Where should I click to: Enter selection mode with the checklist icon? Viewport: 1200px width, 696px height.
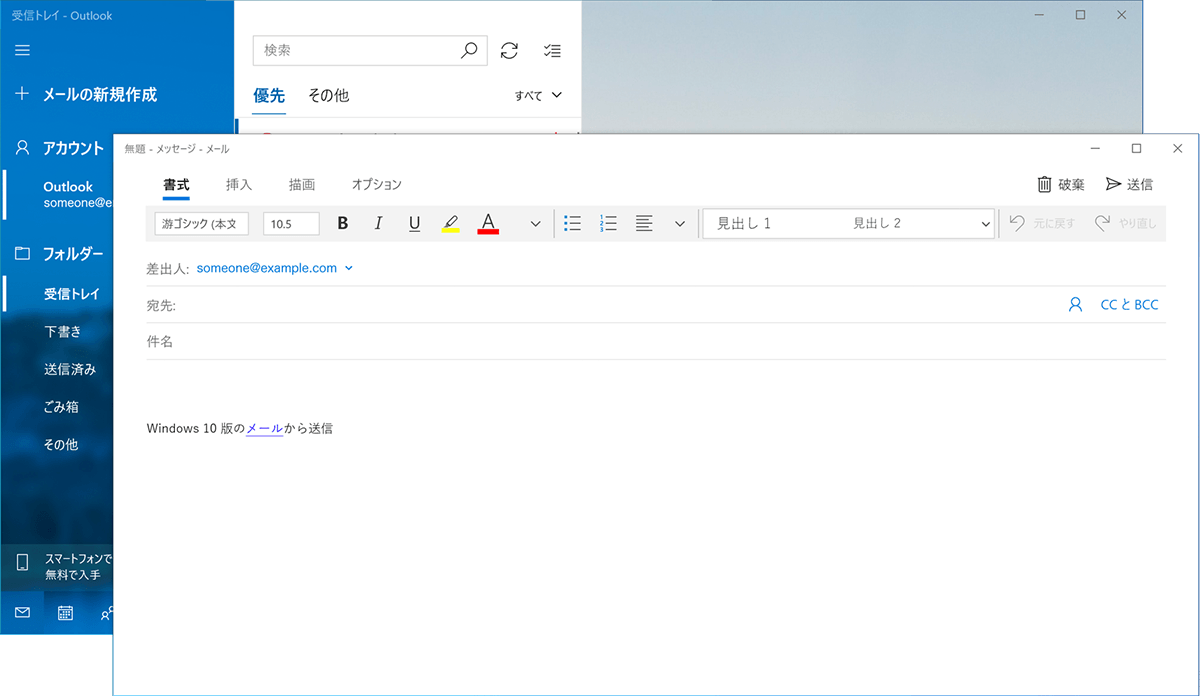click(552, 50)
